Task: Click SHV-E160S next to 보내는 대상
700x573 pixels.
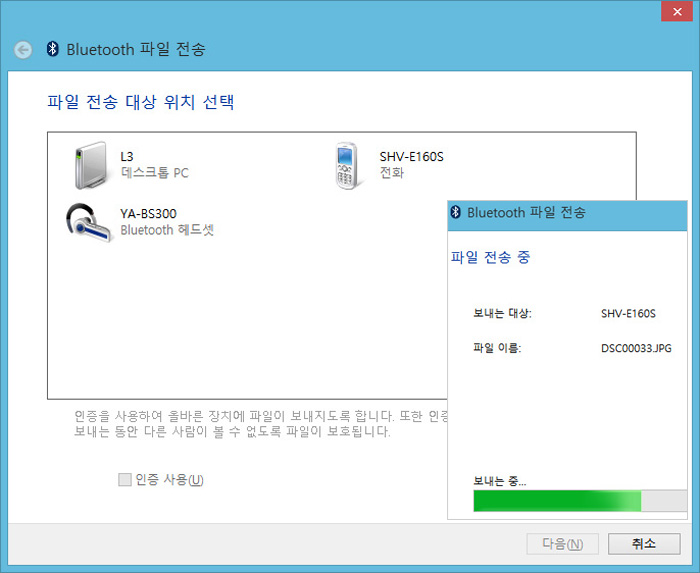Action: (x=628, y=314)
